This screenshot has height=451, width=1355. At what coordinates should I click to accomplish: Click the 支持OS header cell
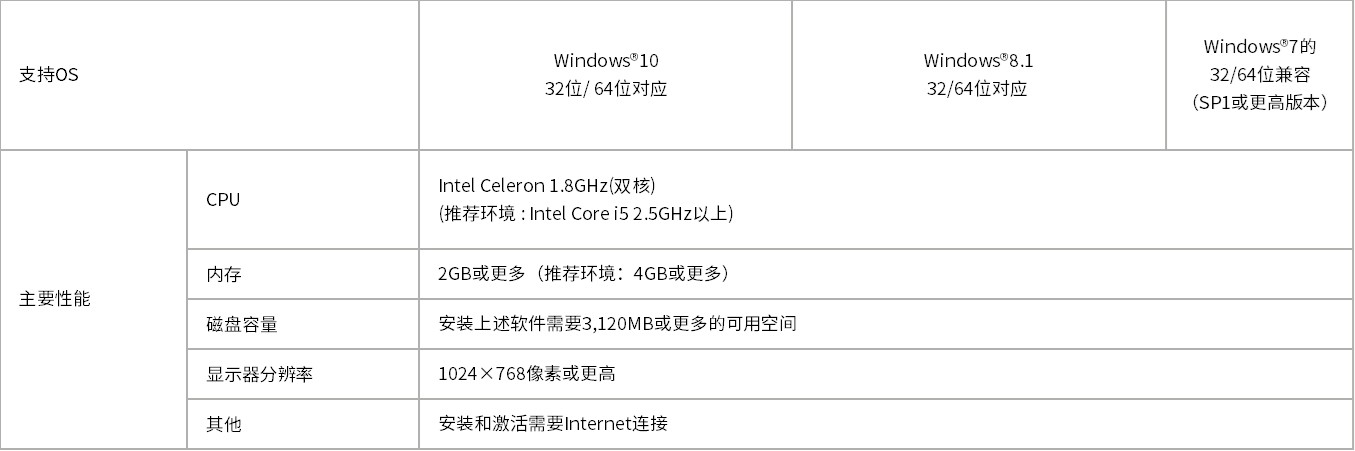coord(209,75)
